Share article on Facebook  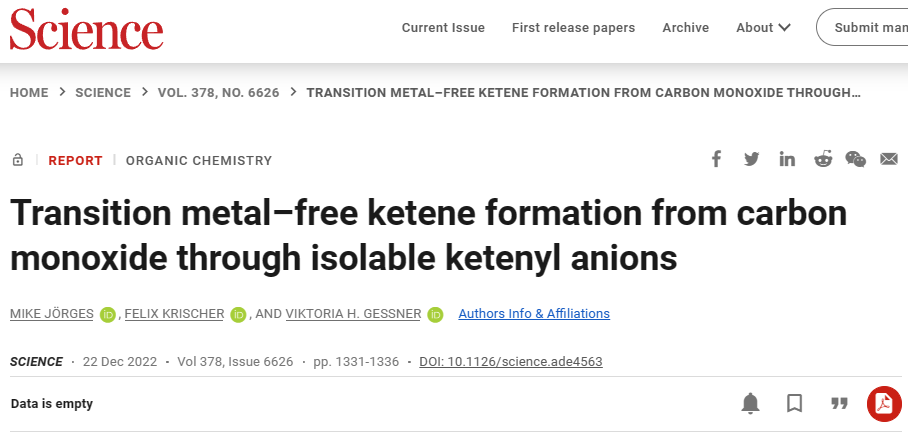pos(716,159)
